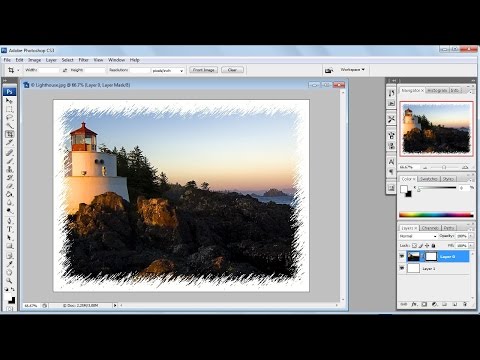This screenshot has width=480, height=360.
Task: Toggle Lock all for the layer
Action: point(433,246)
